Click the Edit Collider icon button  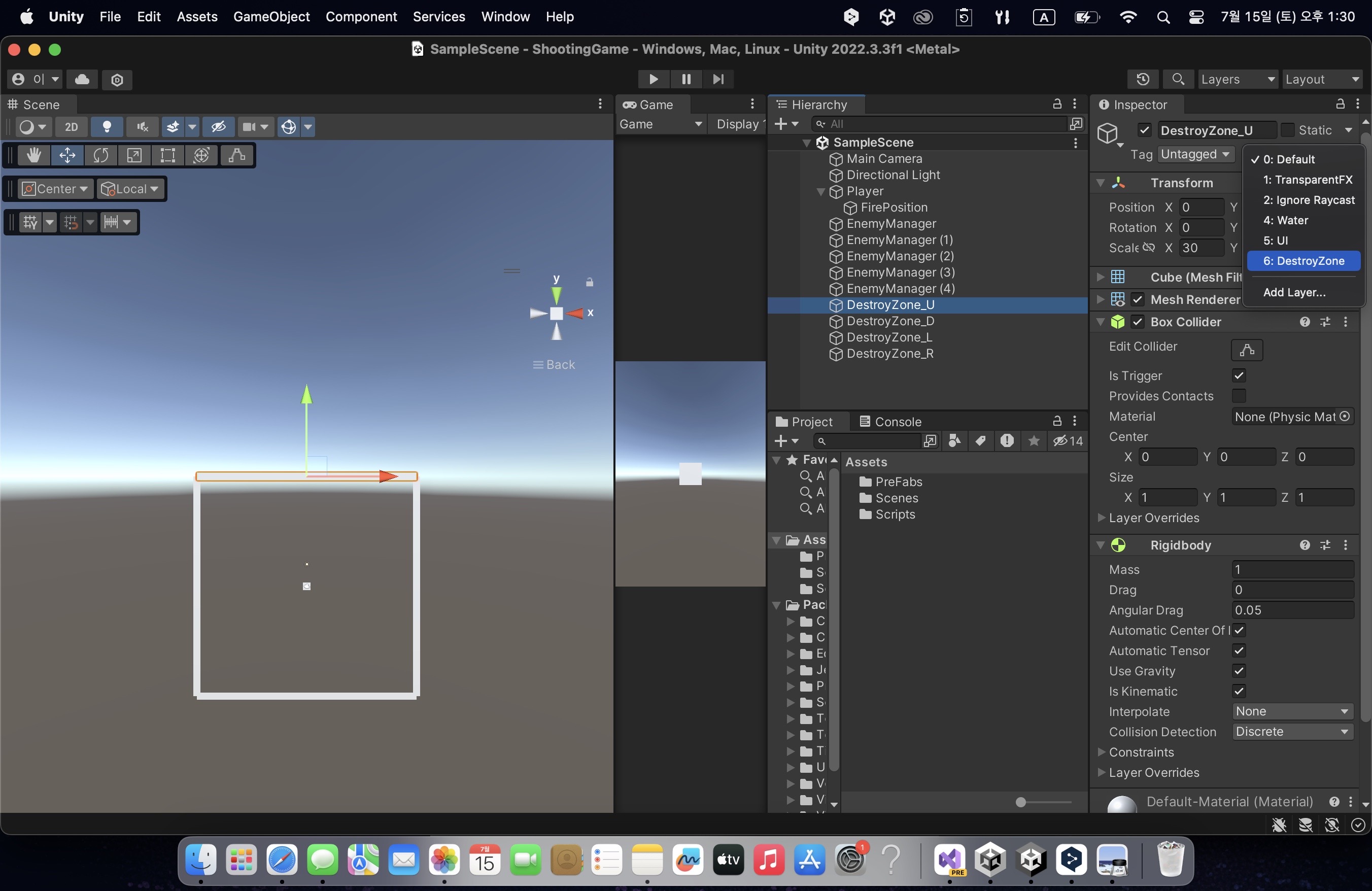pyautogui.click(x=1246, y=349)
